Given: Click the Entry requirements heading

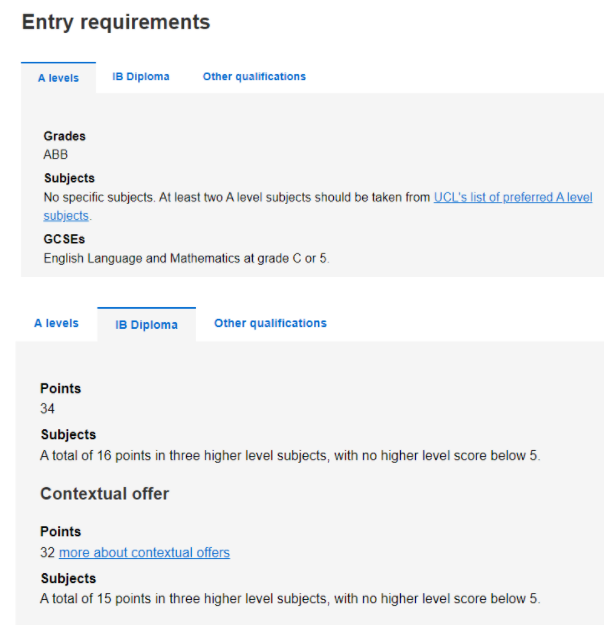Looking at the screenshot, I should coord(116,22).
